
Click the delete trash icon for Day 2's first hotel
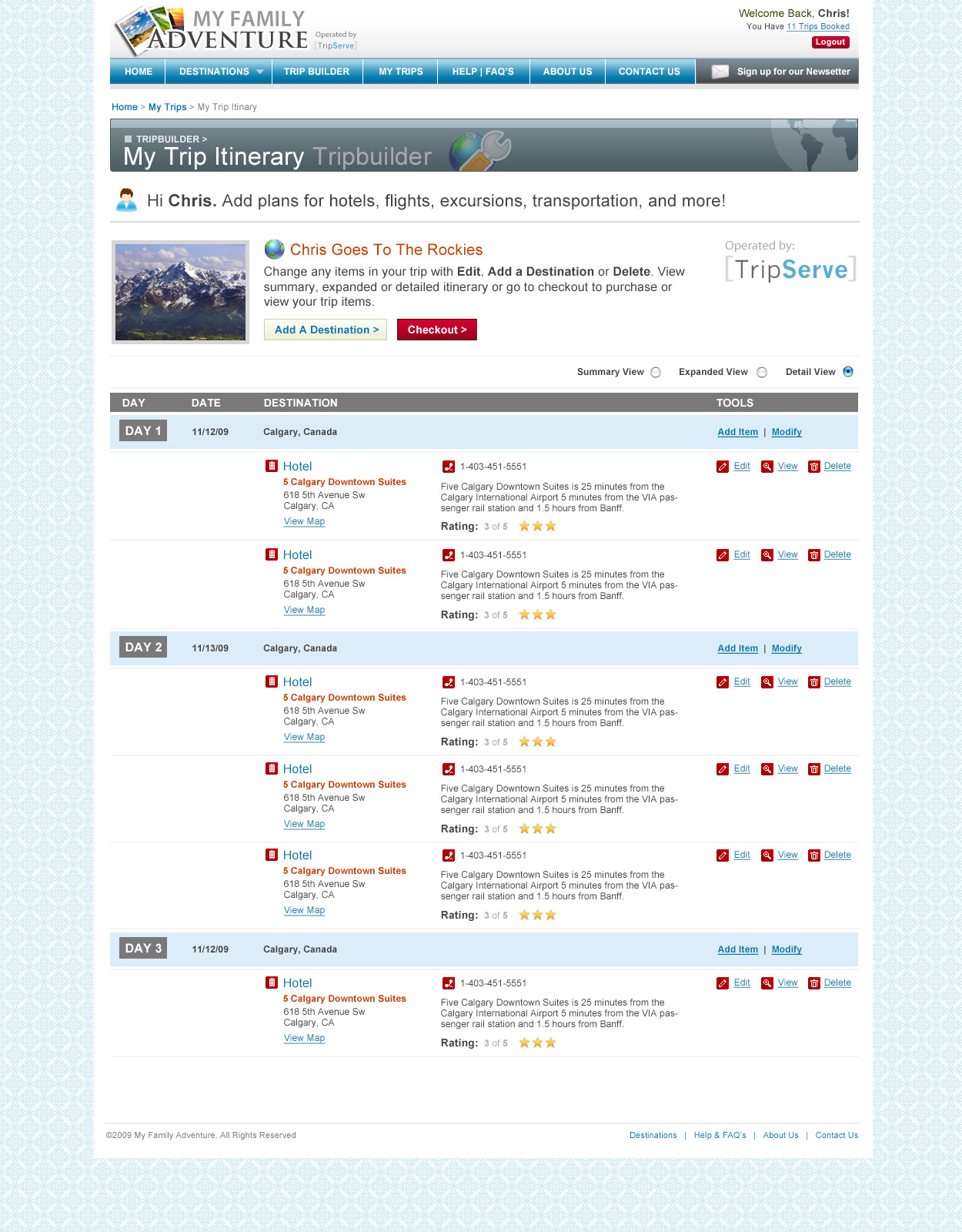click(814, 682)
